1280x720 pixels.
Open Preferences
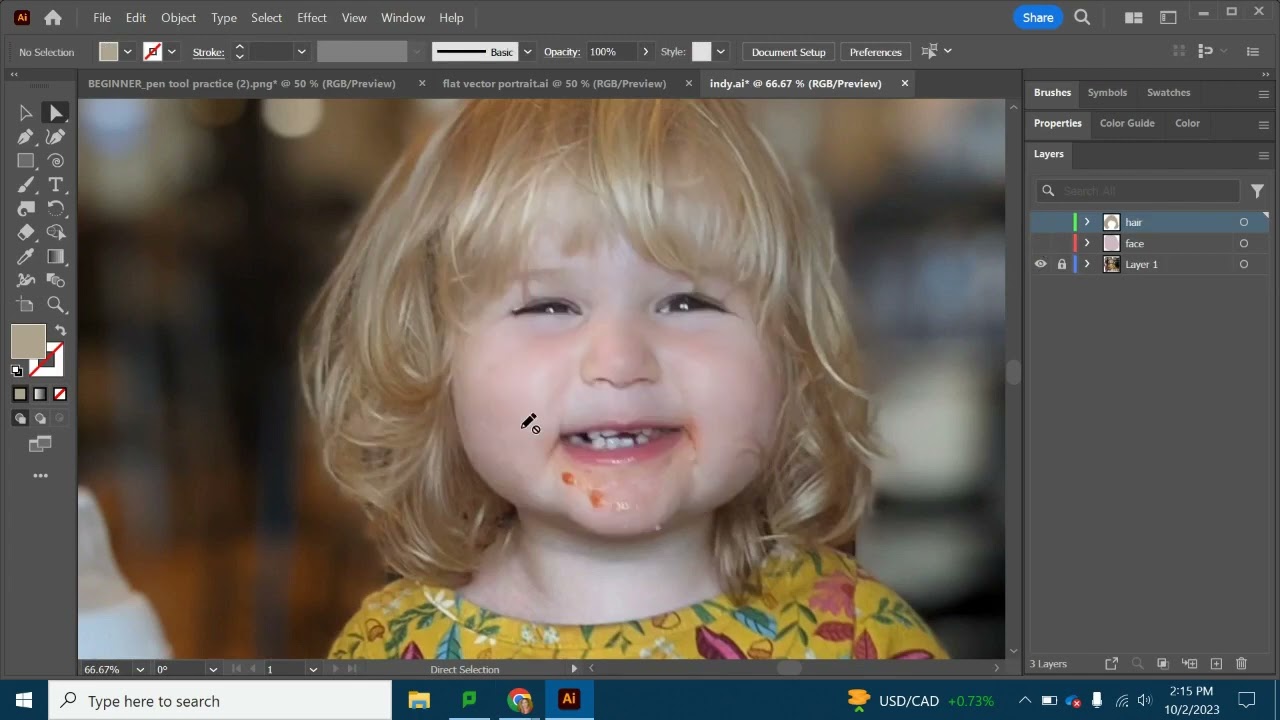876,52
